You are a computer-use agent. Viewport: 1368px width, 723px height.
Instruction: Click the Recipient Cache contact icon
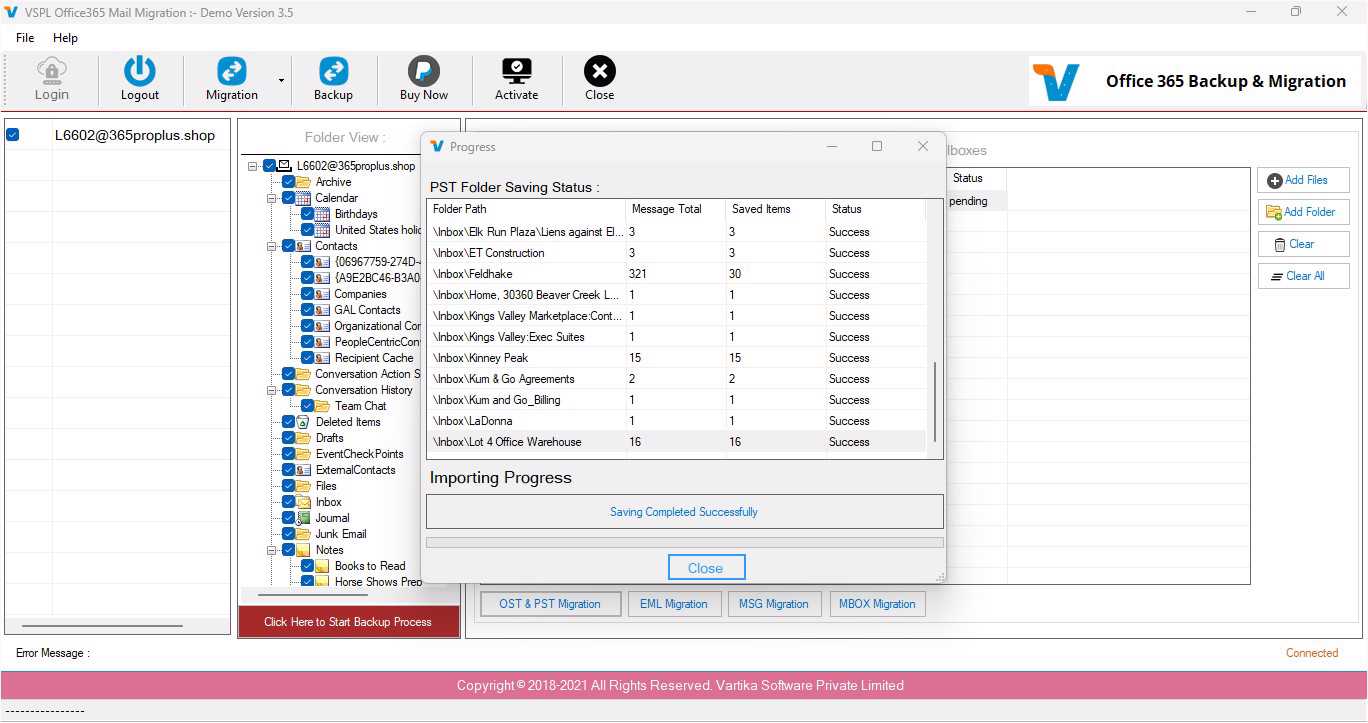point(323,358)
